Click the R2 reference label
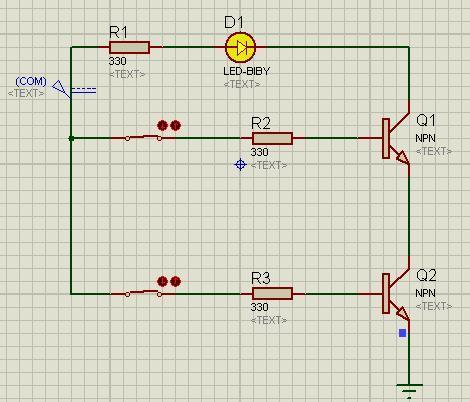The image size is (470, 402). pos(261,123)
